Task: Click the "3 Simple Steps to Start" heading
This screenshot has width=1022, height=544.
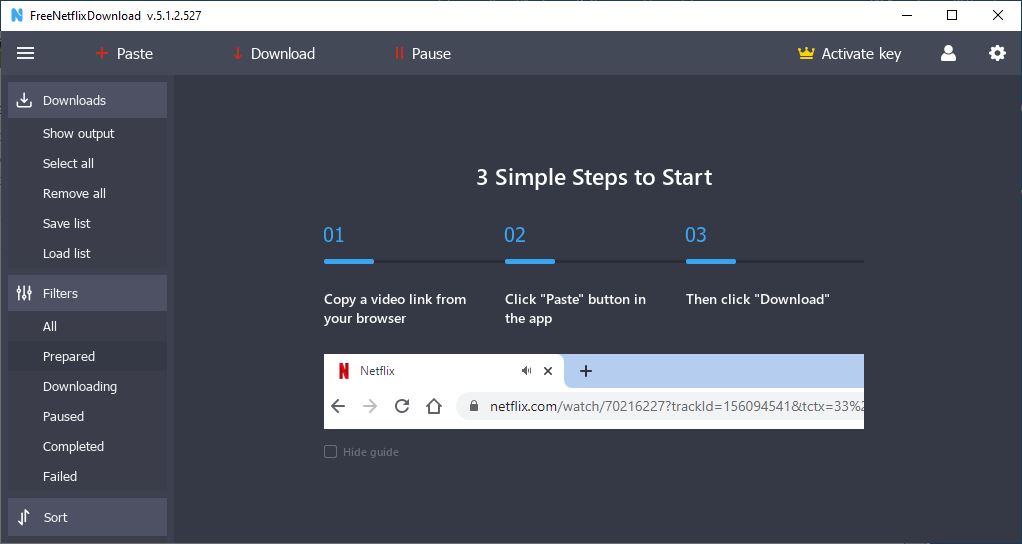Action: 594,177
